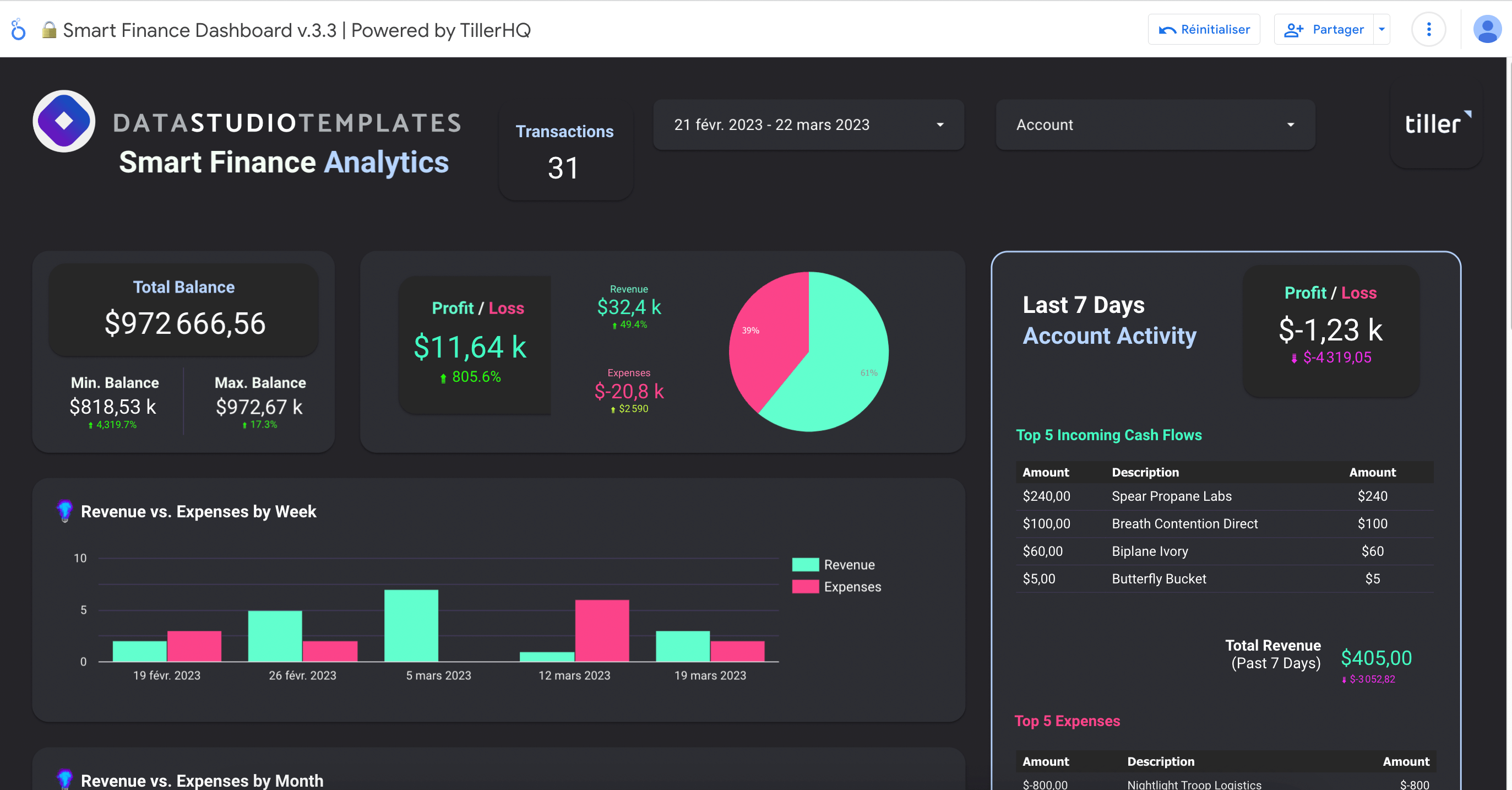The image size is (1512, 790).
Task: Click the Biplane Ivory row
Action: [x=1225, y=551]
